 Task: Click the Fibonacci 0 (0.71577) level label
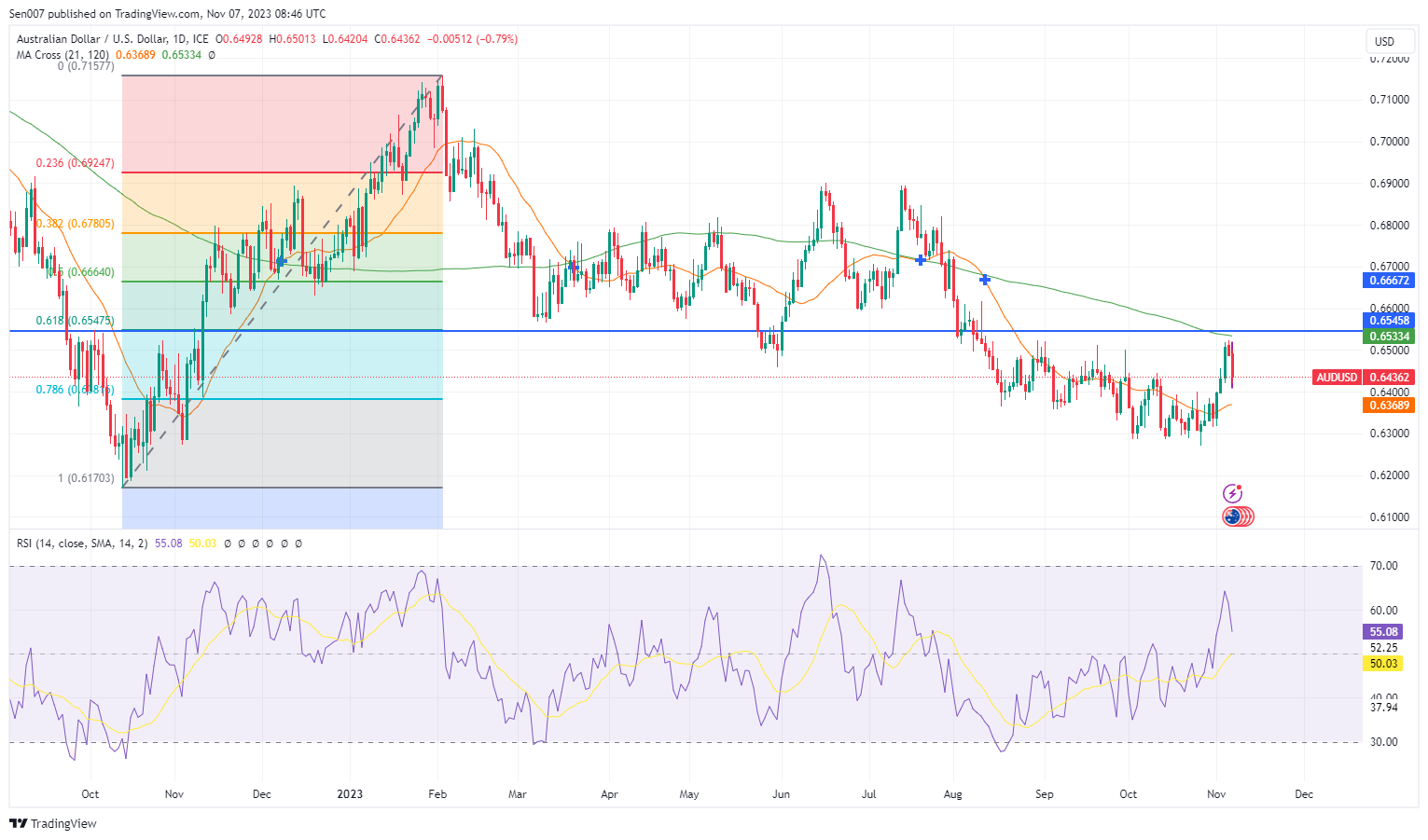(86, 66)
